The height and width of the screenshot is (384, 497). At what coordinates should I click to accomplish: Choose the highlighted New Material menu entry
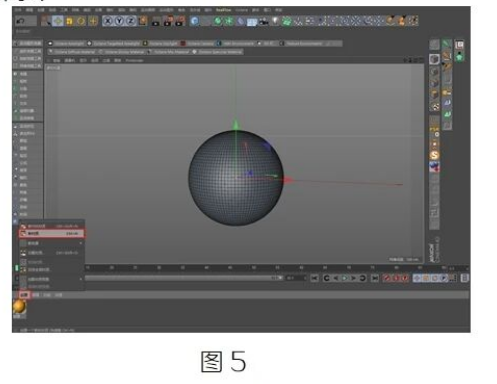click(52, 234)
